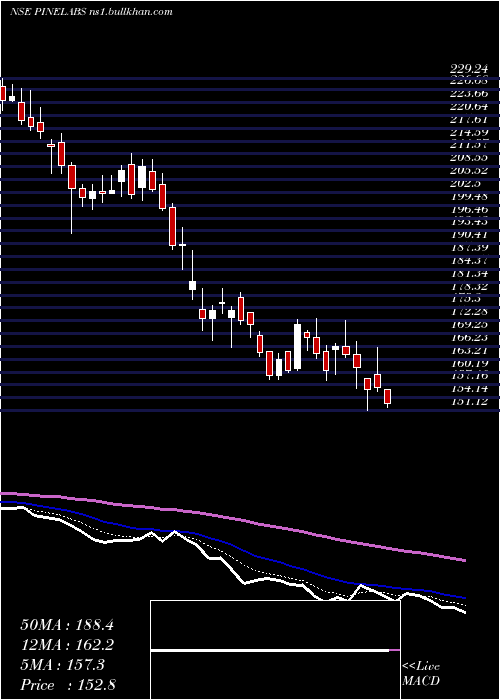Select the 187.39 price level label

469,248
